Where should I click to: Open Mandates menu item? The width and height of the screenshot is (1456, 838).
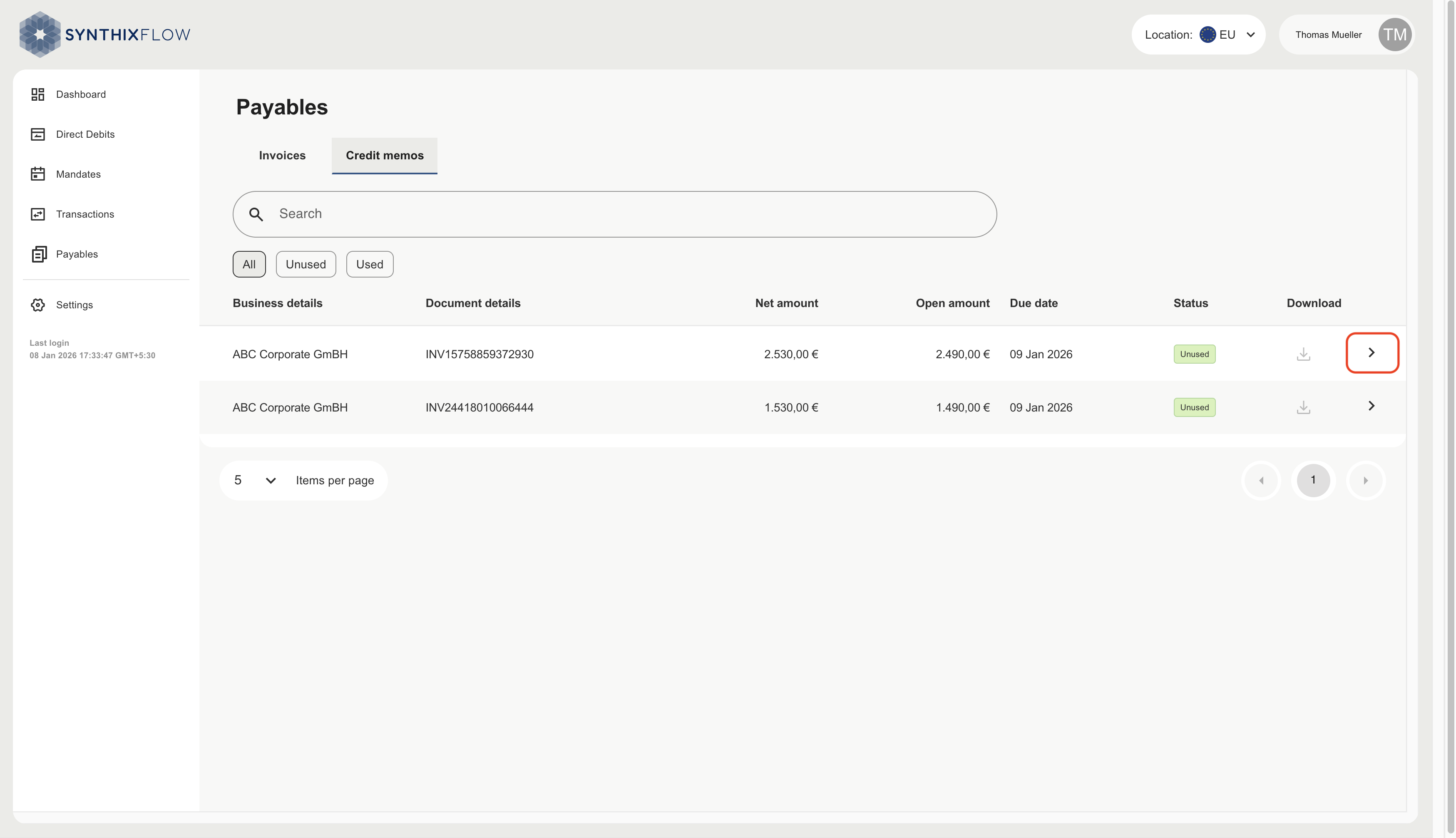78,174
